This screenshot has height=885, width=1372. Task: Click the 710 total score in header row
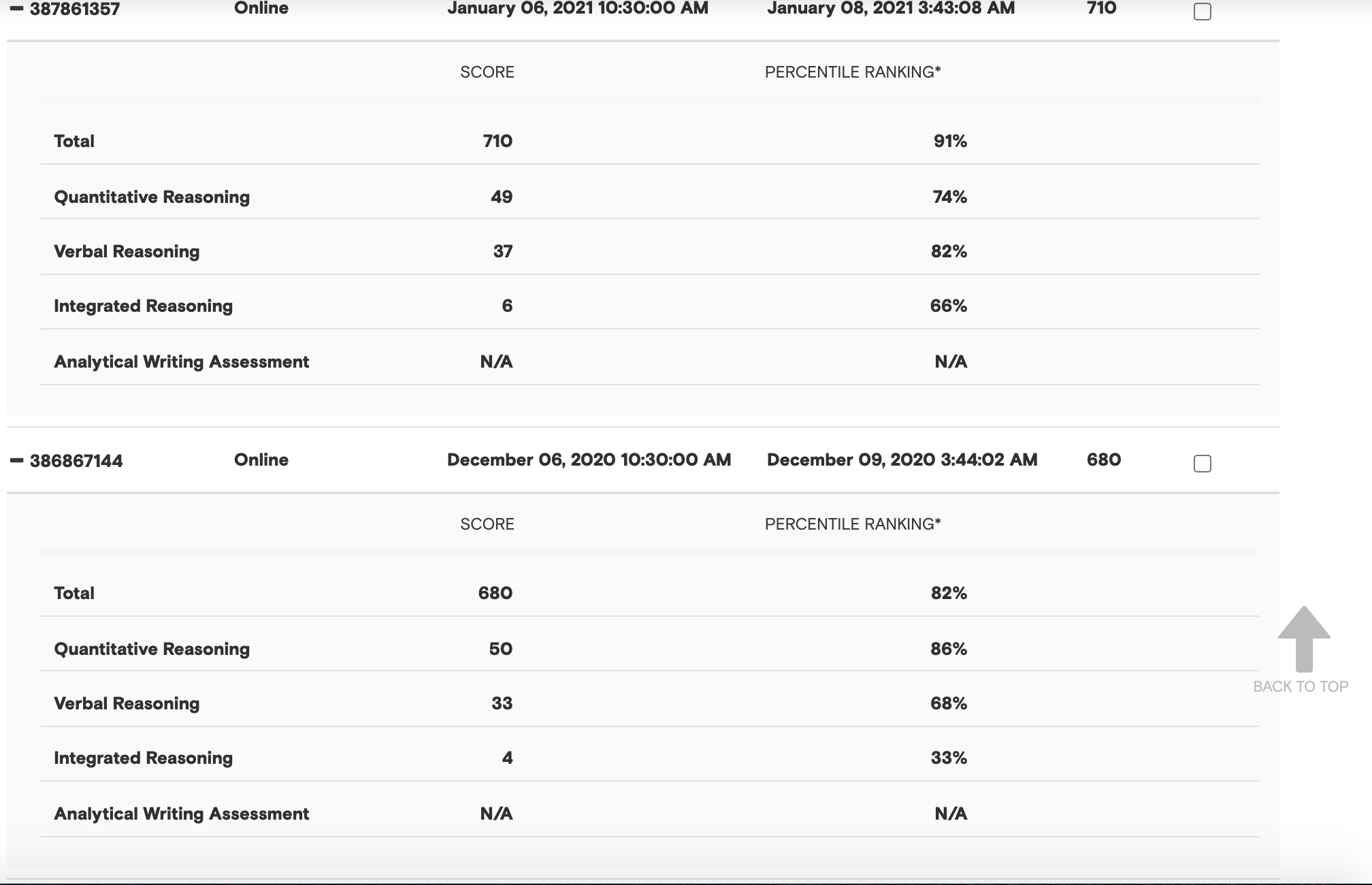1102,9
